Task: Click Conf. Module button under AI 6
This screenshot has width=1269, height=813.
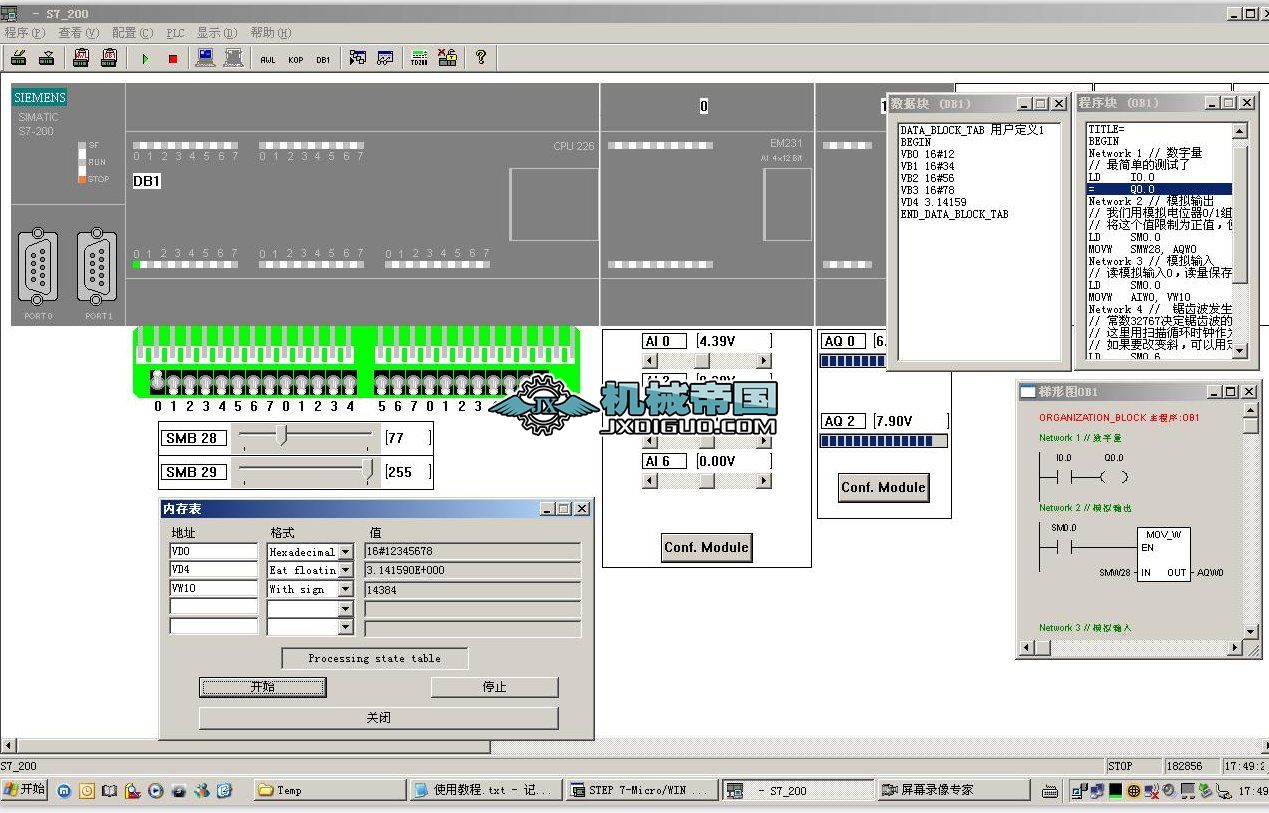Action: [706, 547]
